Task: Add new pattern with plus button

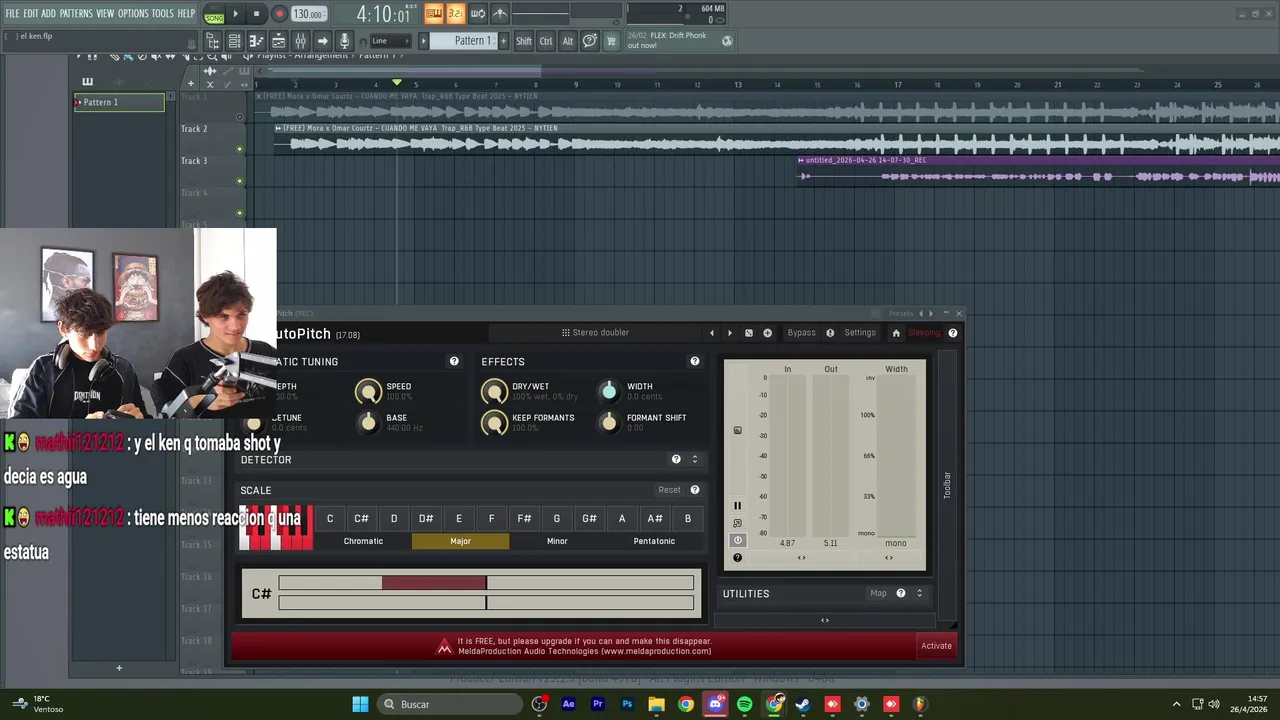Action: pyautogui.click(x=503, y=41)
